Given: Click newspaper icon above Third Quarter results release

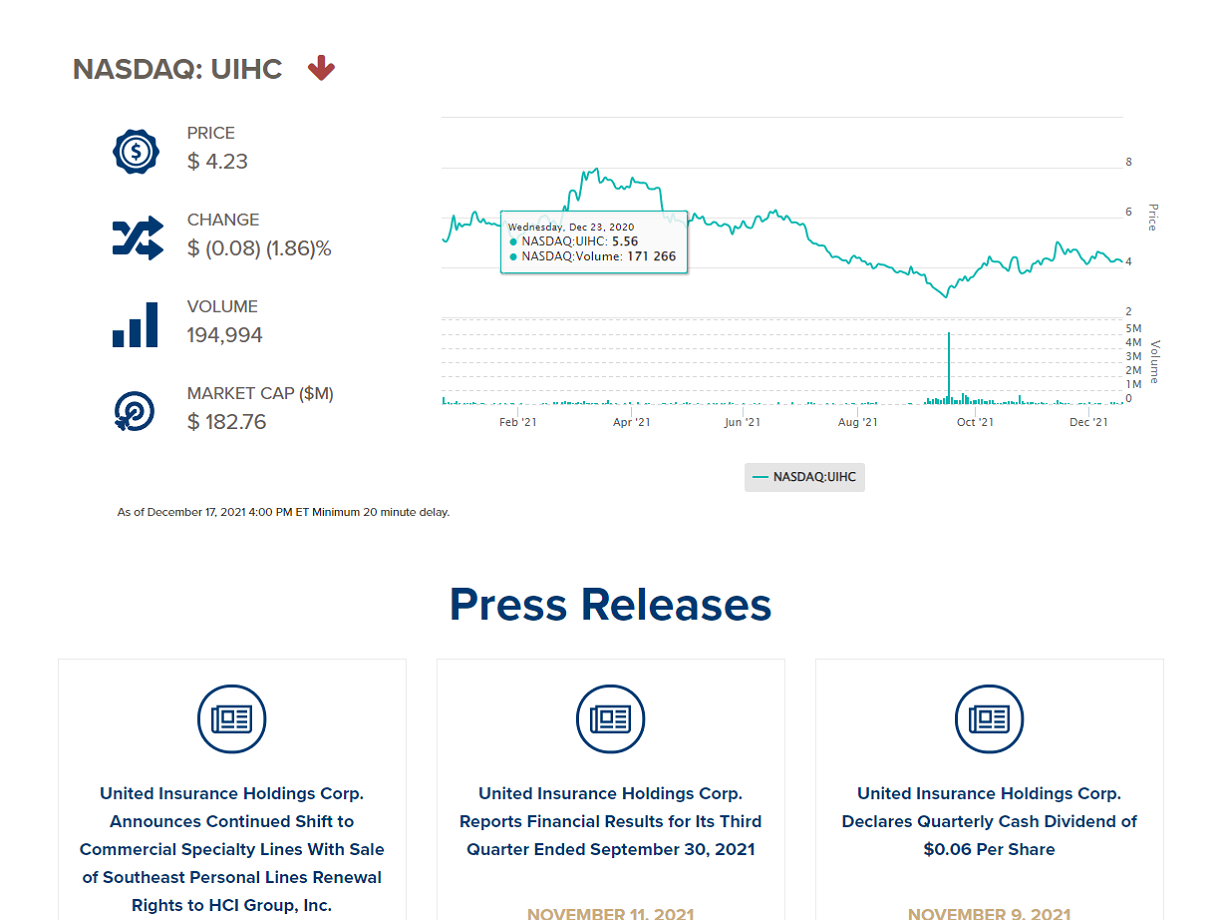Looking at the screenshot, I should pyautogui.click(x=610, y=719).
